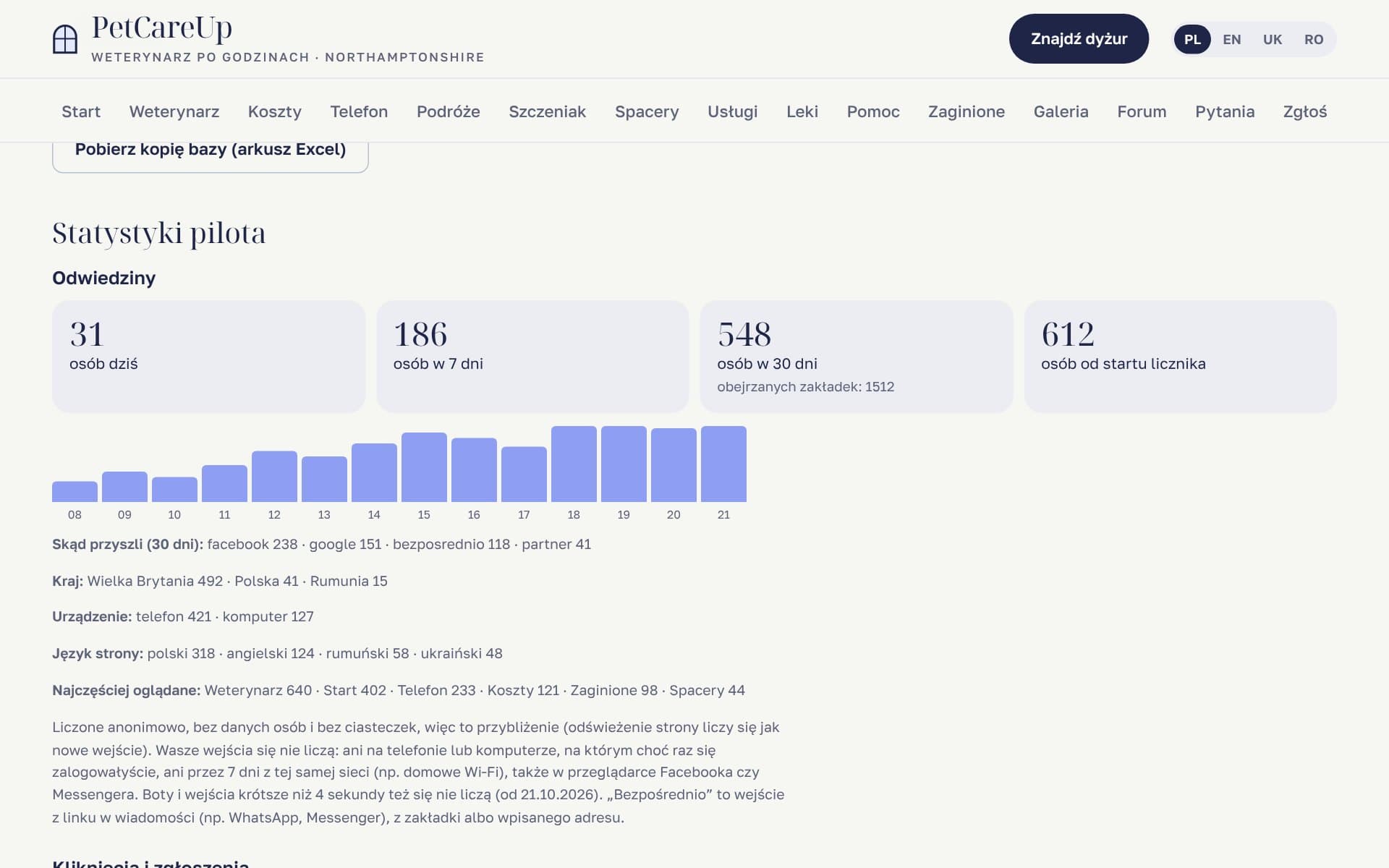Open the Spacery nav item

point(647,111)
